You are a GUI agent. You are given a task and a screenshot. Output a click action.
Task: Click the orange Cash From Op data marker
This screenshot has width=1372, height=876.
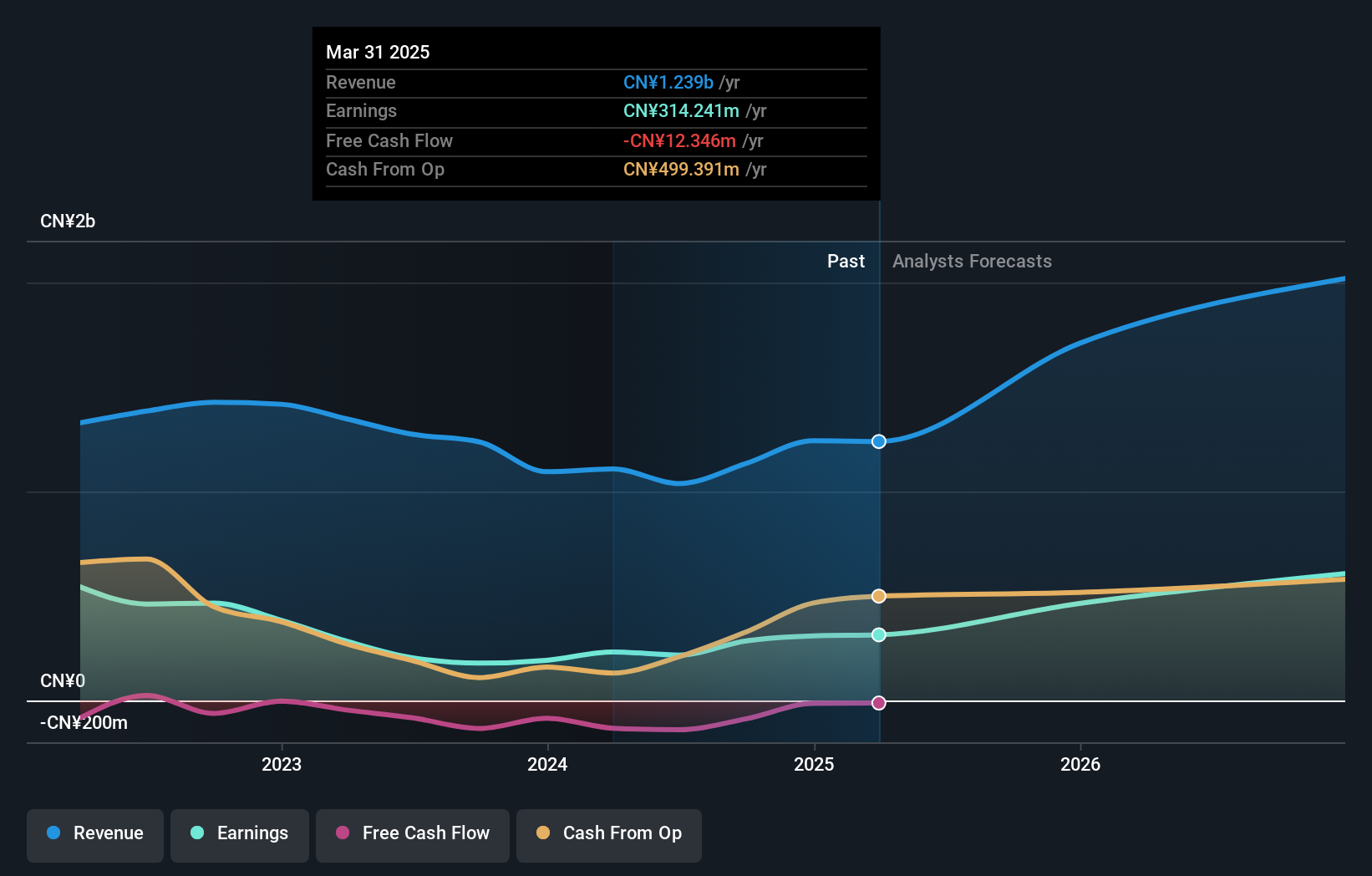tap(879, 596)
